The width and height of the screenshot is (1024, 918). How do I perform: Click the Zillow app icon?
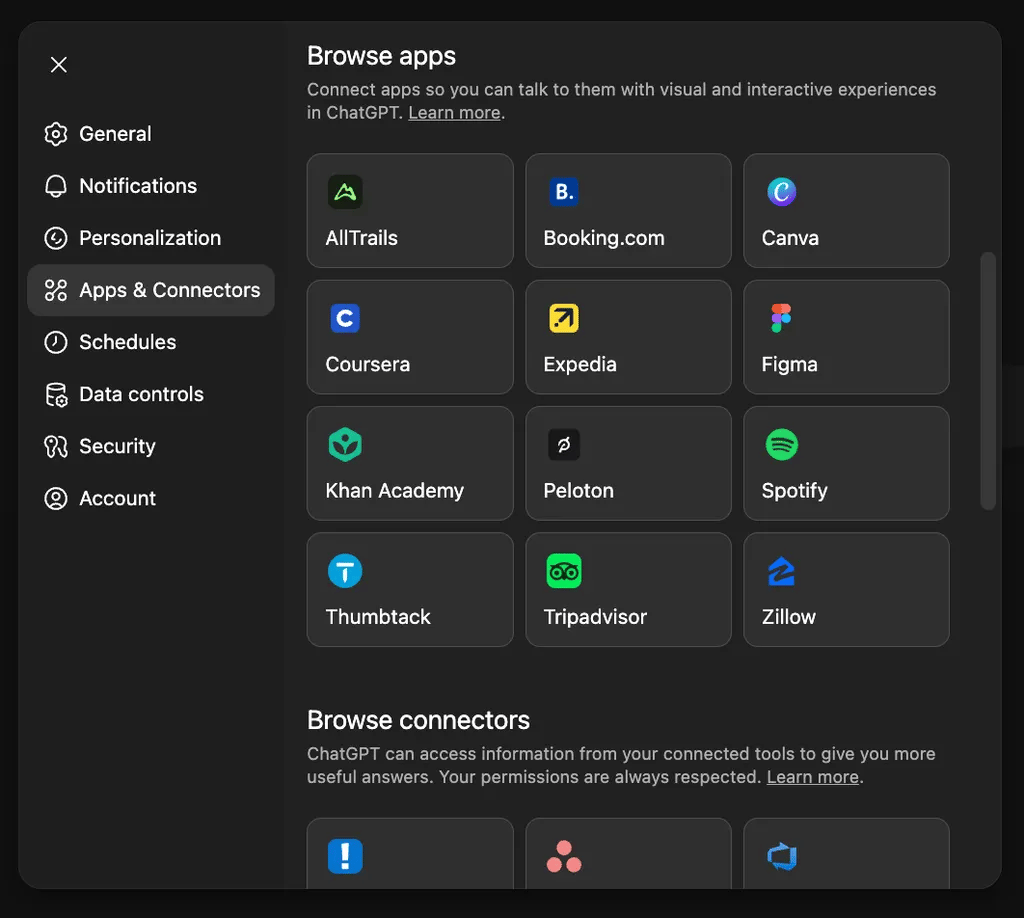click(x=781, y=571)
